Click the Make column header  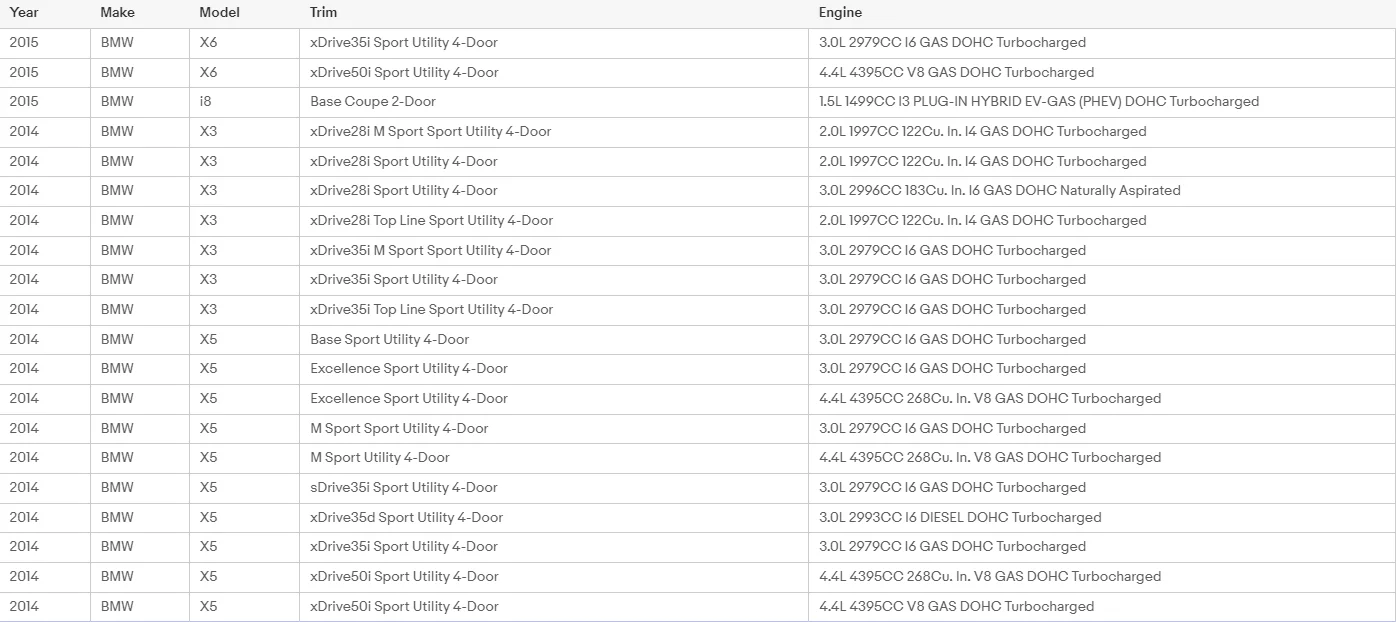click(x=117, y=13)
